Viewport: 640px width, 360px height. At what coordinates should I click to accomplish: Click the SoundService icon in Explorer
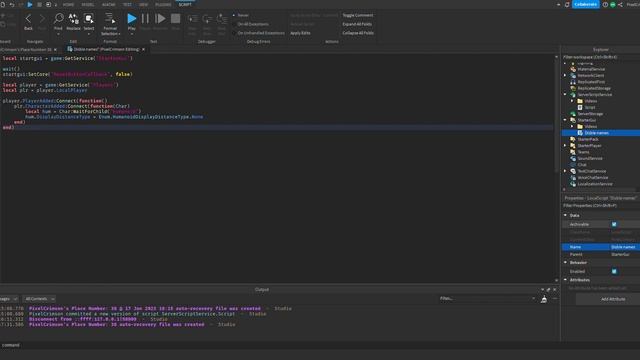click(573, 158)
